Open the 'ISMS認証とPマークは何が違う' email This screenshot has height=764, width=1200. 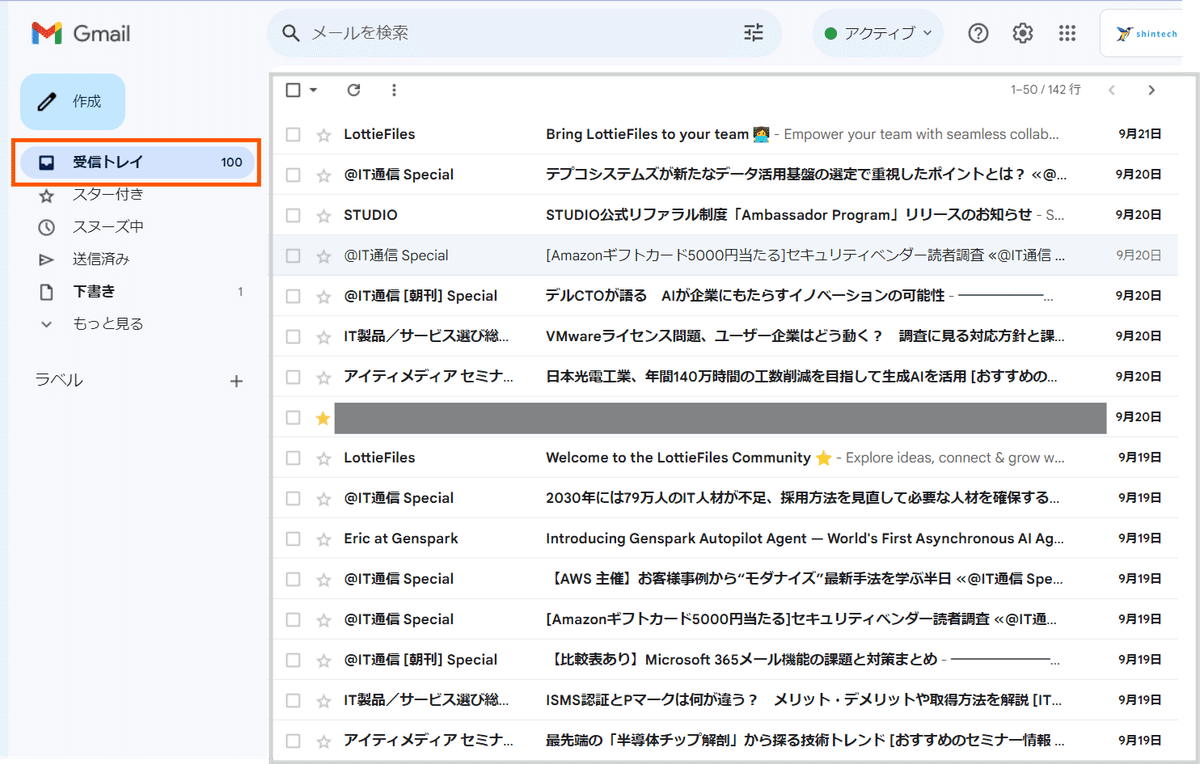coord(725,700)
